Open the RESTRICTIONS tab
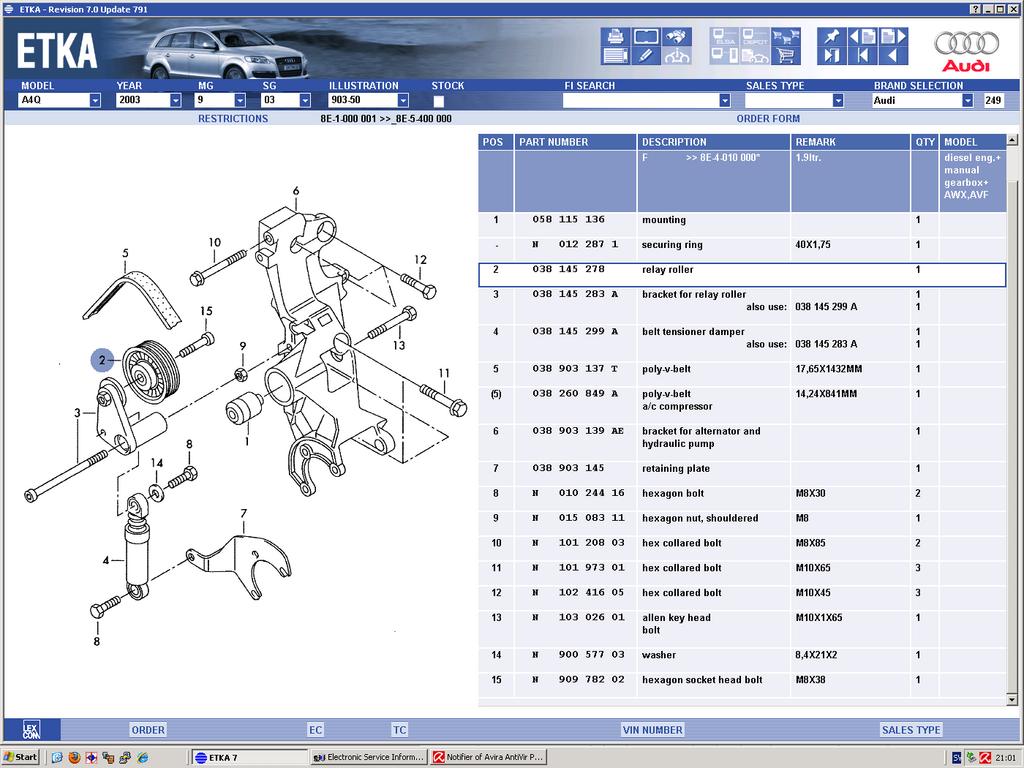The image size is (1024, 768). tap(233, 118)
